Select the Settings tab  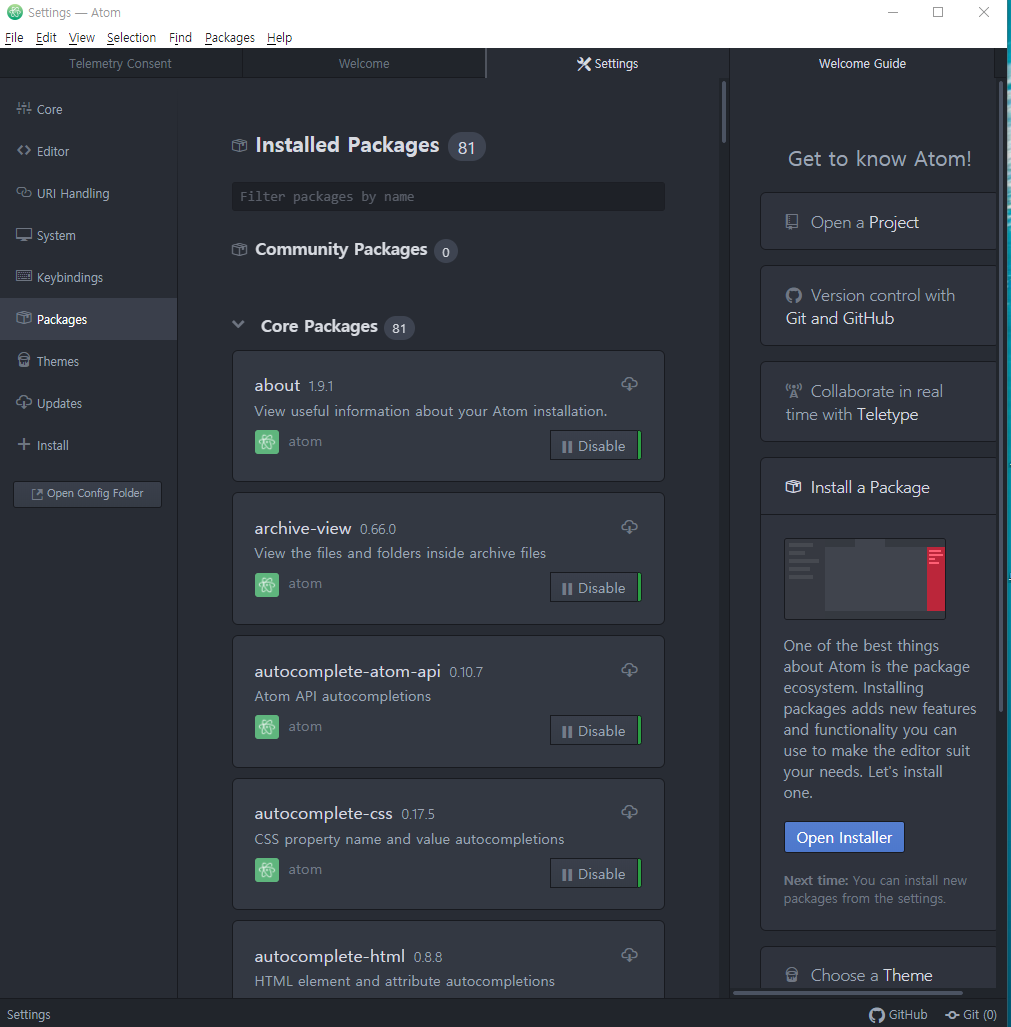click(x=607, y=64)
